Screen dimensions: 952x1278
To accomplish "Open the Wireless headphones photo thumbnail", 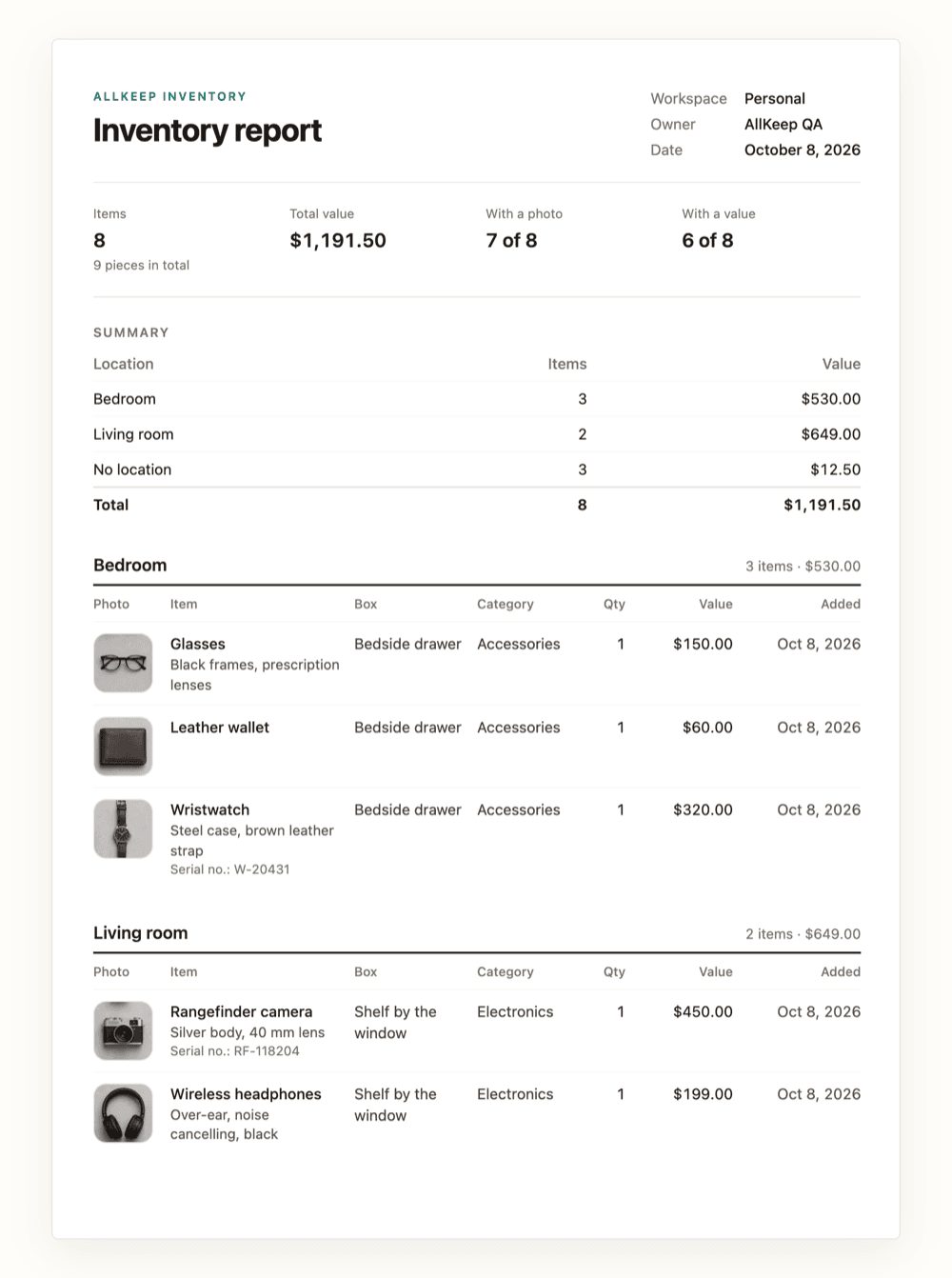I will point(123,1113).
